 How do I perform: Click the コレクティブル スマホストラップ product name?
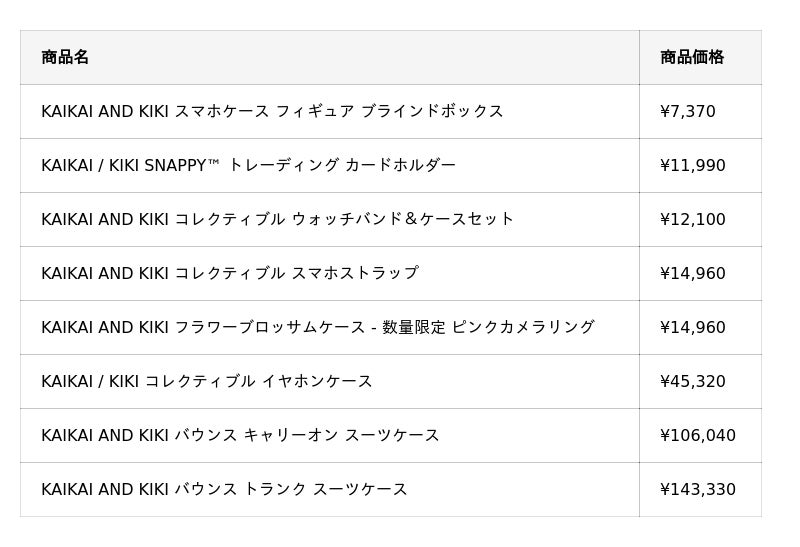click(229, 273)
